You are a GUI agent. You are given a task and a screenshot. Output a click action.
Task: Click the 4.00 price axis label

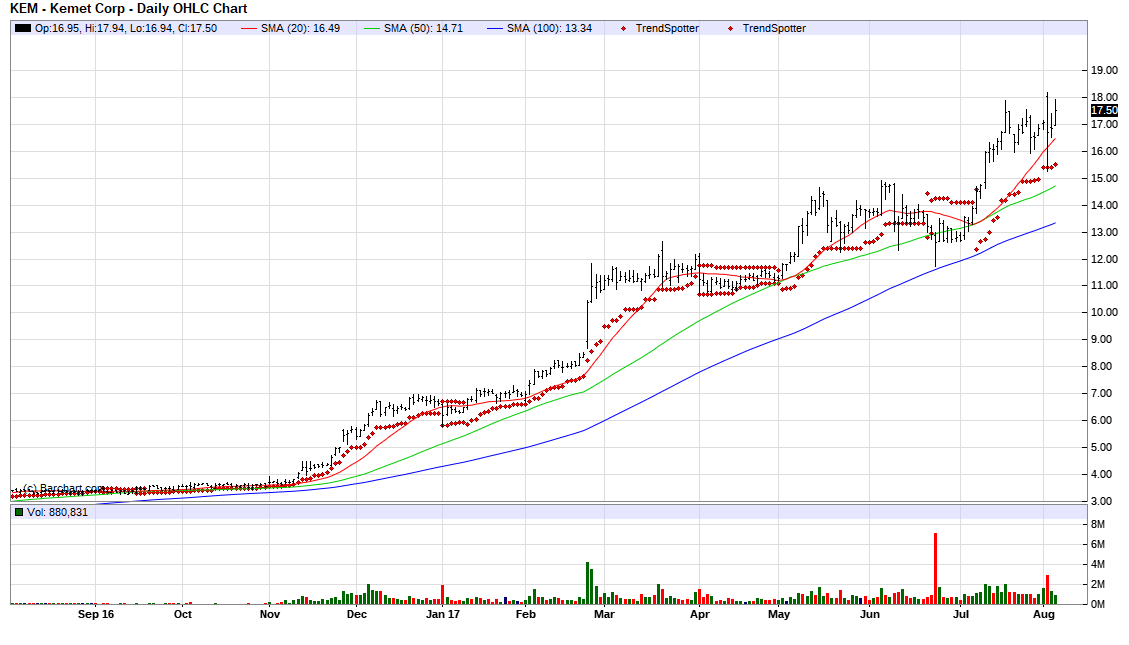tap(1101, 474)
